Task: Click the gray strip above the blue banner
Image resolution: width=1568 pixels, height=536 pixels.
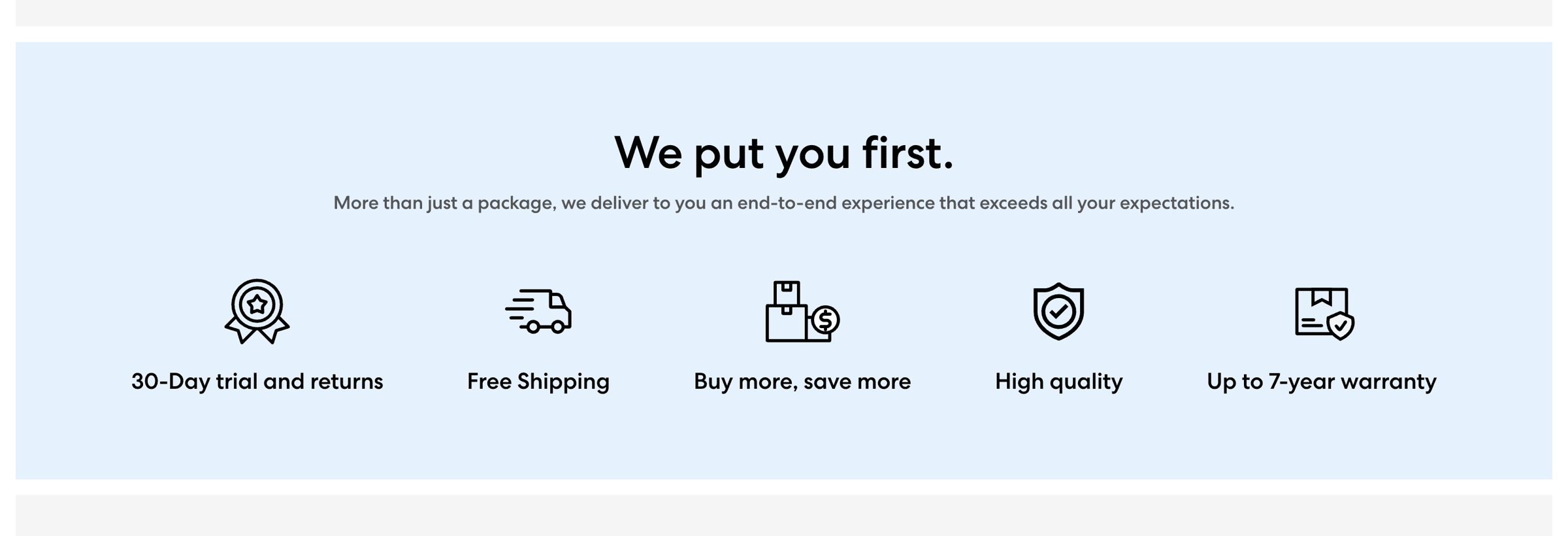Action: (x=784, y=13)
